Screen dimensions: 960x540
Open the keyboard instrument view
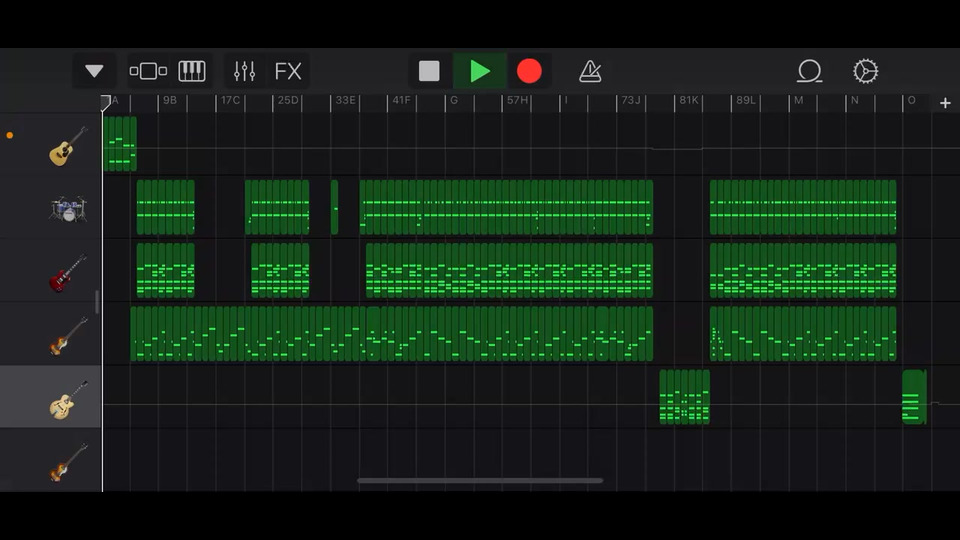coord(192,71)
